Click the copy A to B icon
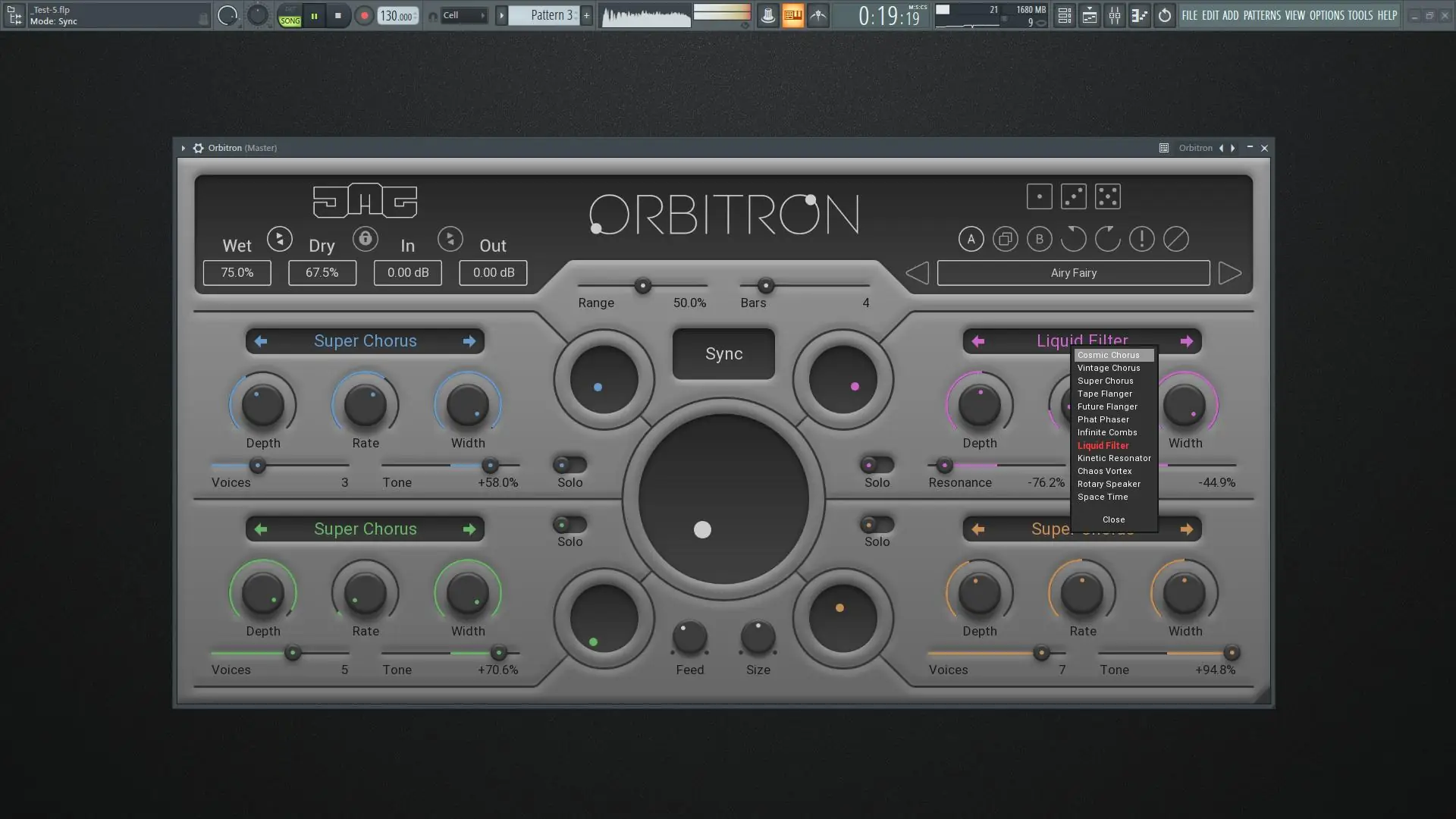Image resolution: width=1456 pixels, height=819 pixels. tap(1005, 239)
